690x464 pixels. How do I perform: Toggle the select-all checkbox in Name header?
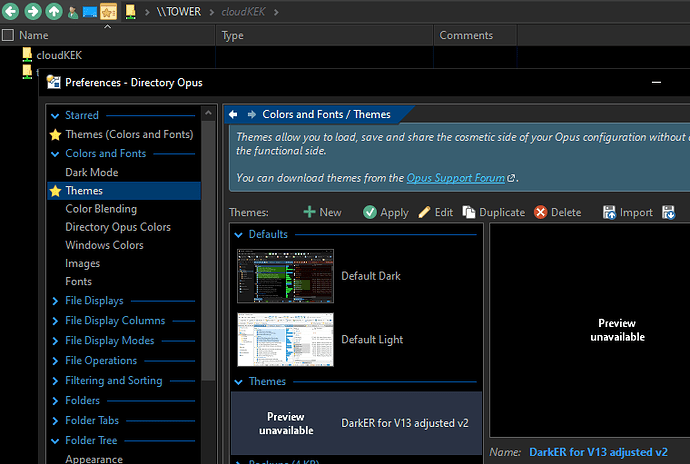click(8, 35)
